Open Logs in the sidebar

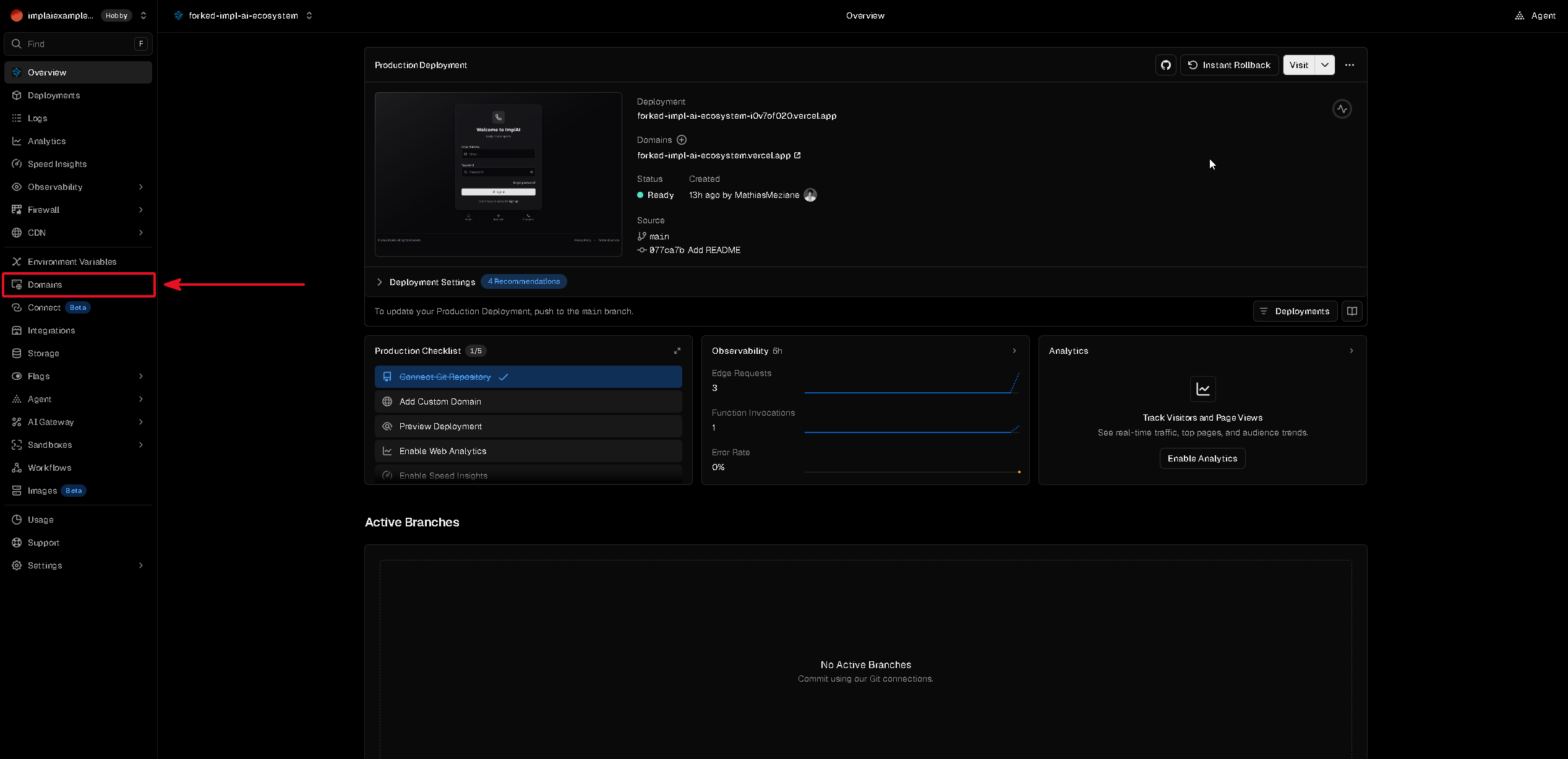[x=78, y=118]
